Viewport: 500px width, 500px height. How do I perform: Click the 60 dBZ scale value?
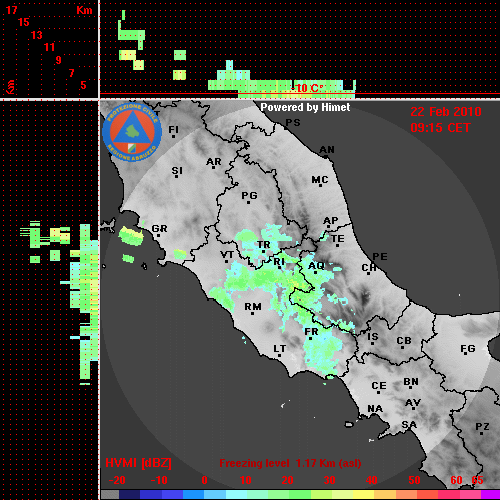click(x=456, y=480)
